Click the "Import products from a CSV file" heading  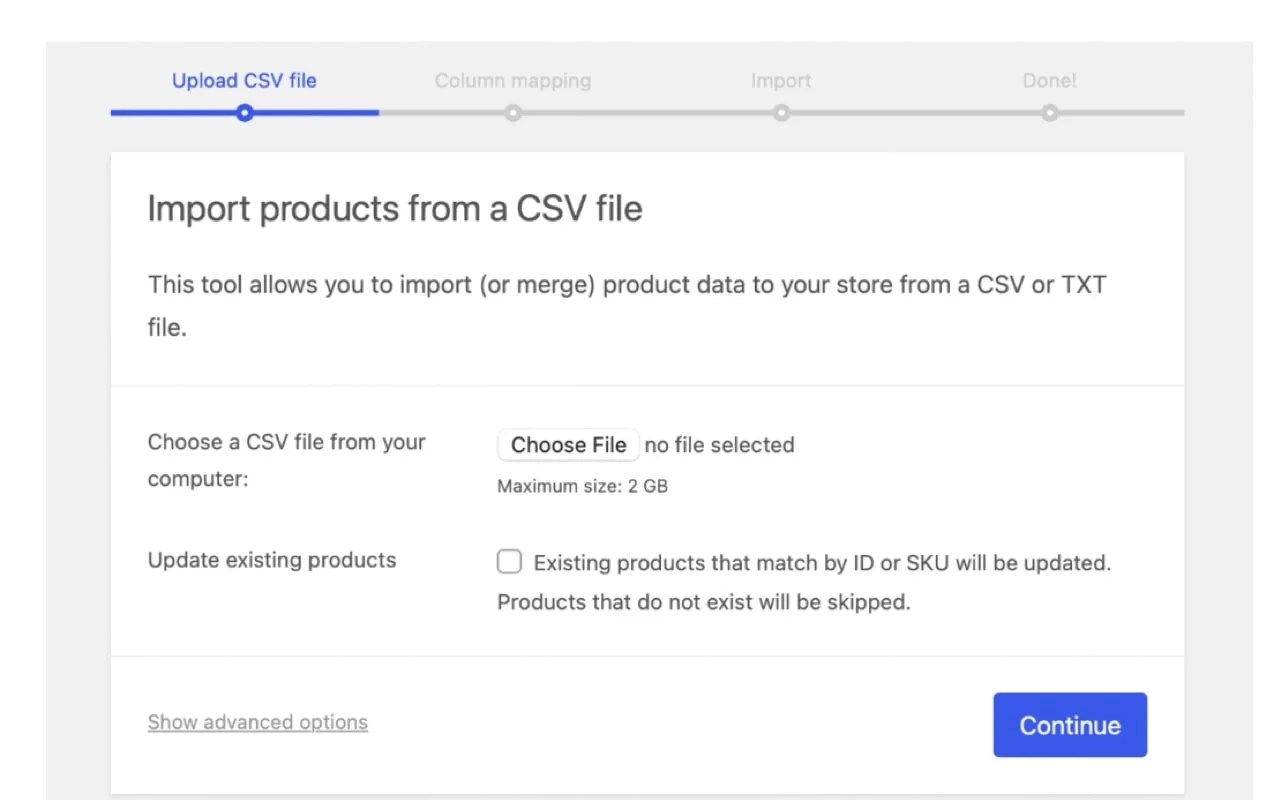point(394,209)
